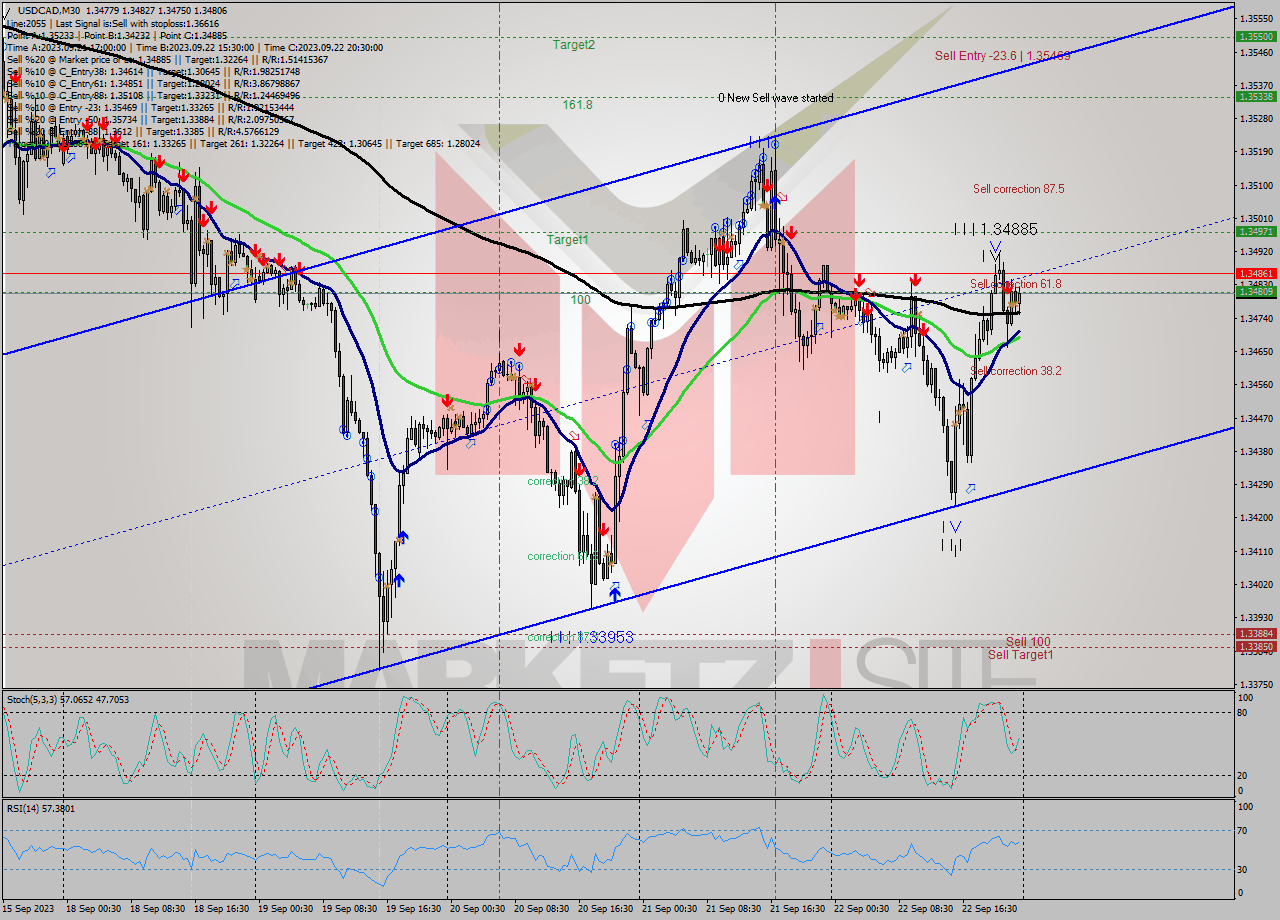Viewport: 1280px width, 920px height.
Task: Click the 1.34020 price axis value
Action: tap(1256, 585)
